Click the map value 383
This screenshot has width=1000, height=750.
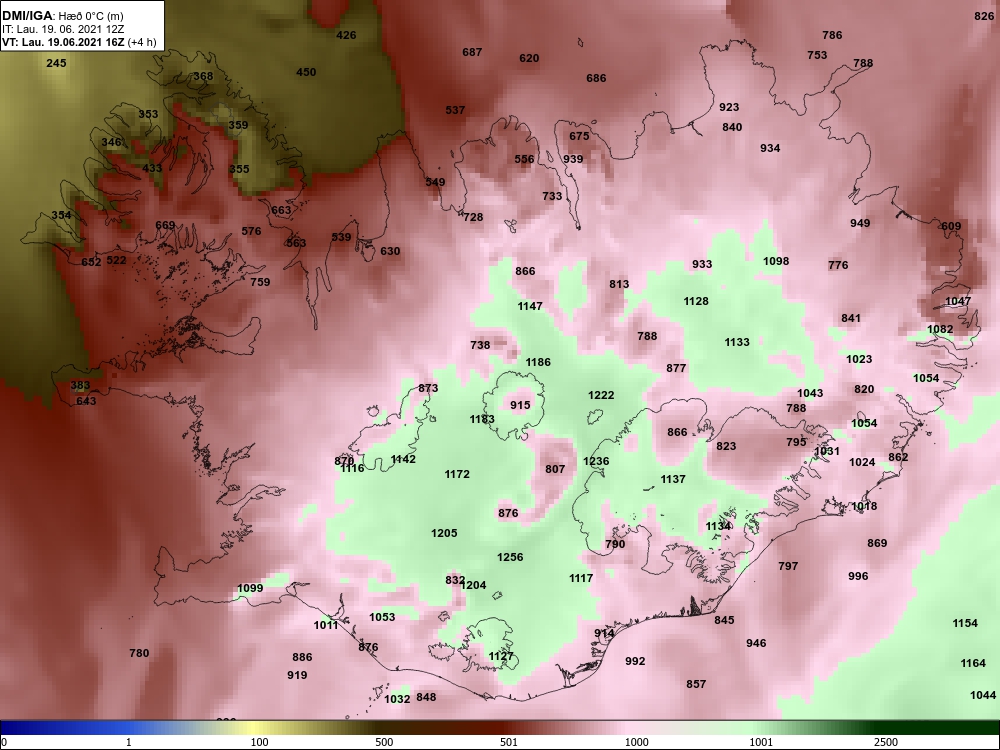tap(80, 385)
